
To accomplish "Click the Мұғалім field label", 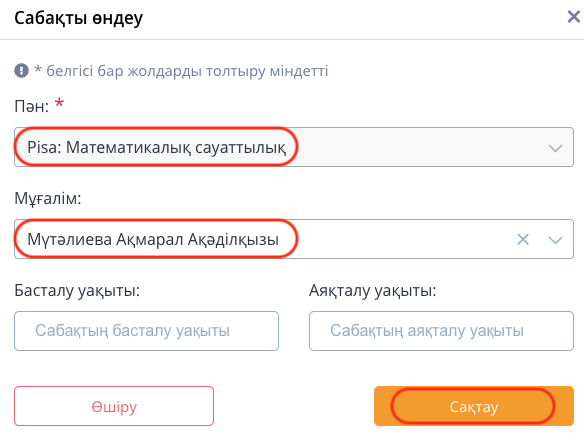I will pos(48,199).
